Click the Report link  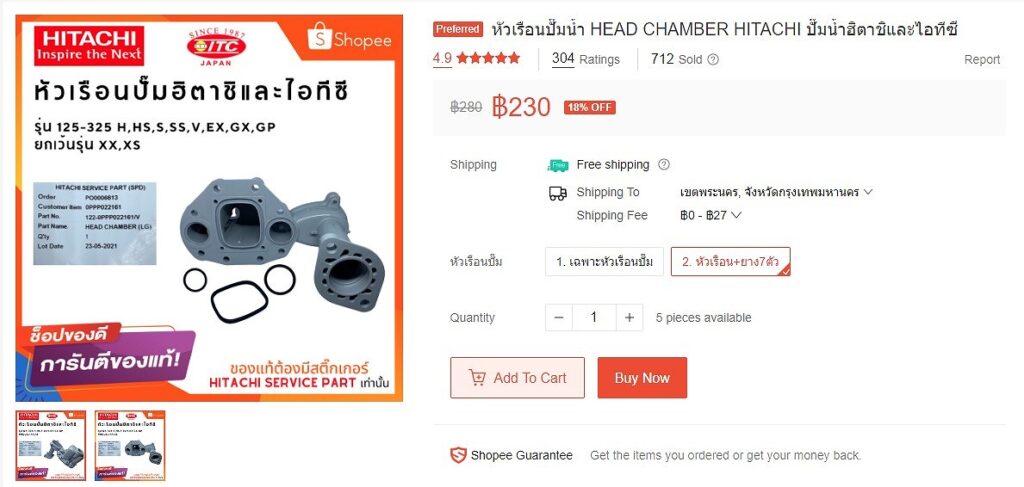982,59
